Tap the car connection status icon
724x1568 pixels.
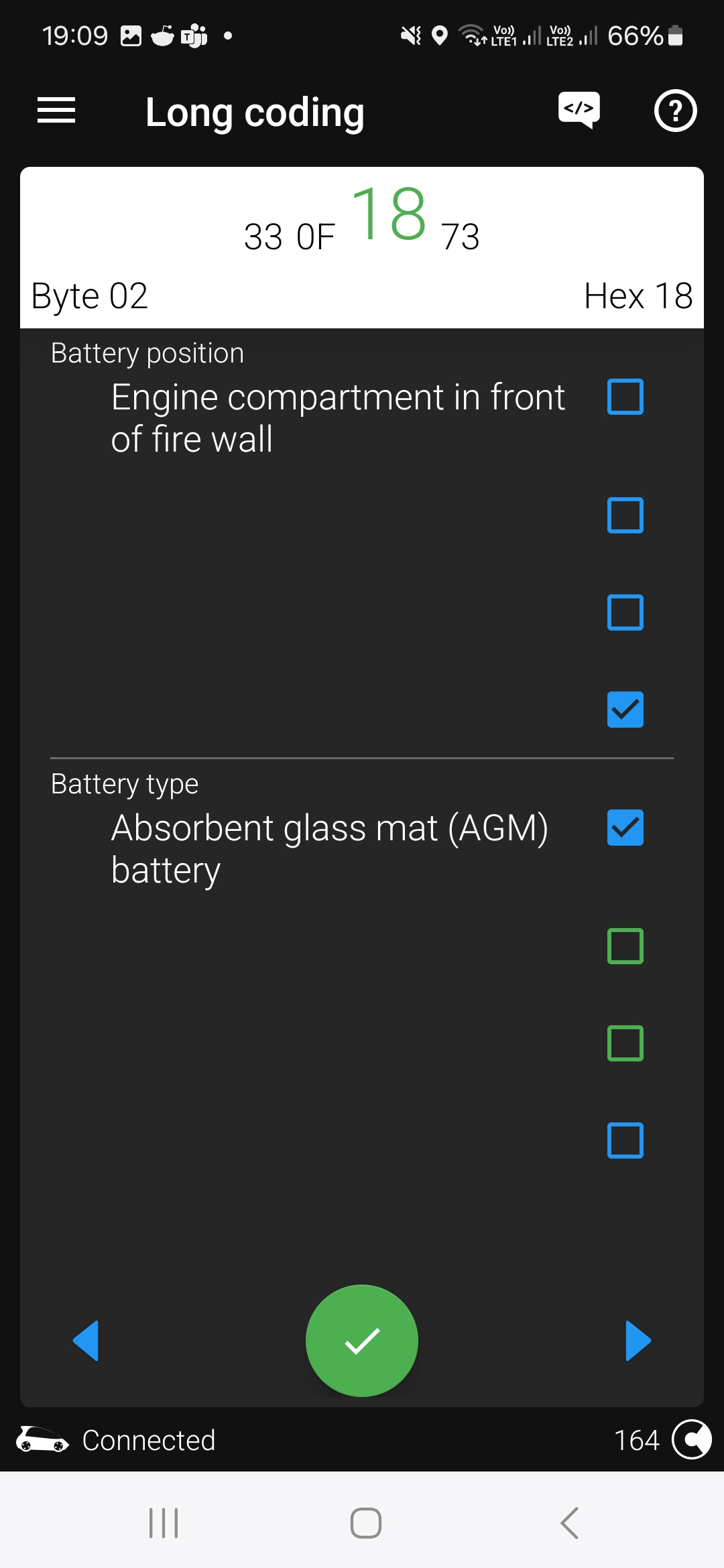coord(42,1439)
